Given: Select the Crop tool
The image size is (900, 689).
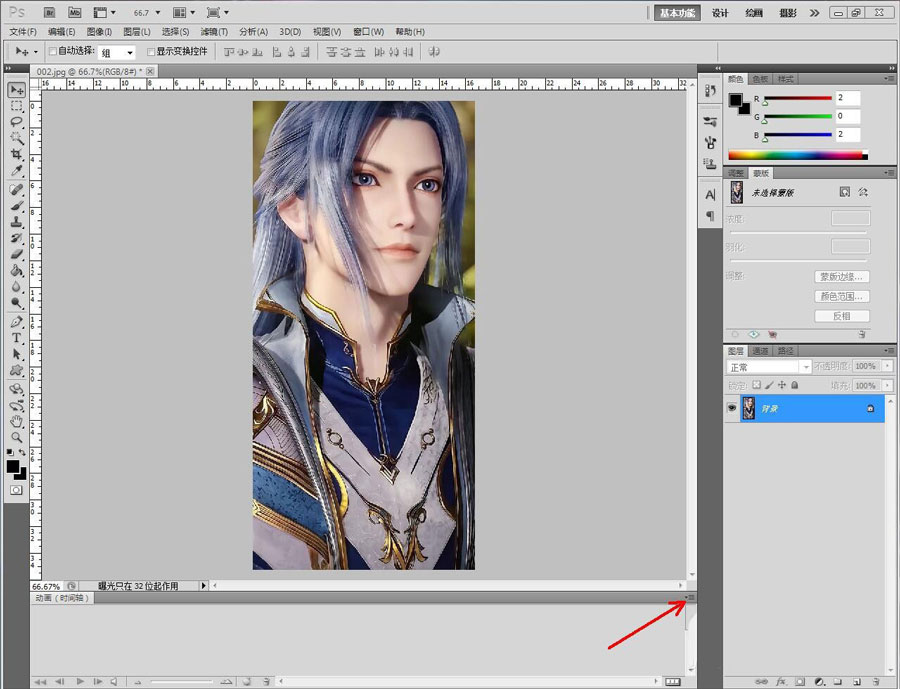Looking at the screenshot, I should pyautogui.click(x=17, y=154).
